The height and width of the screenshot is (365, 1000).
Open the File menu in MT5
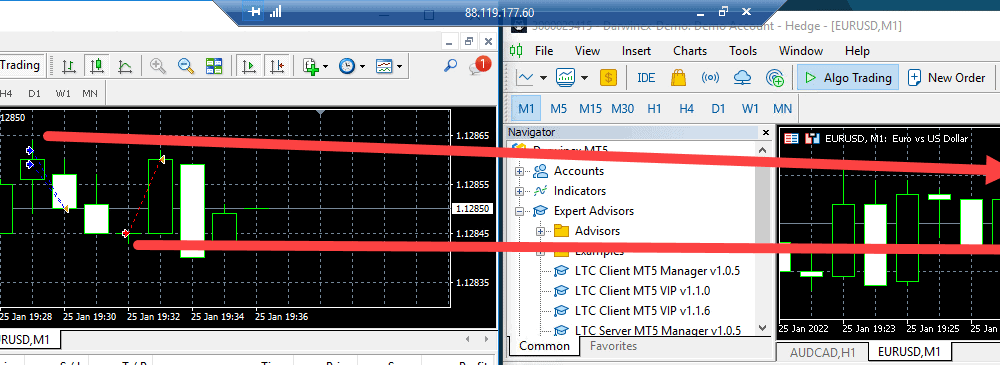click(x=544, y=51)
